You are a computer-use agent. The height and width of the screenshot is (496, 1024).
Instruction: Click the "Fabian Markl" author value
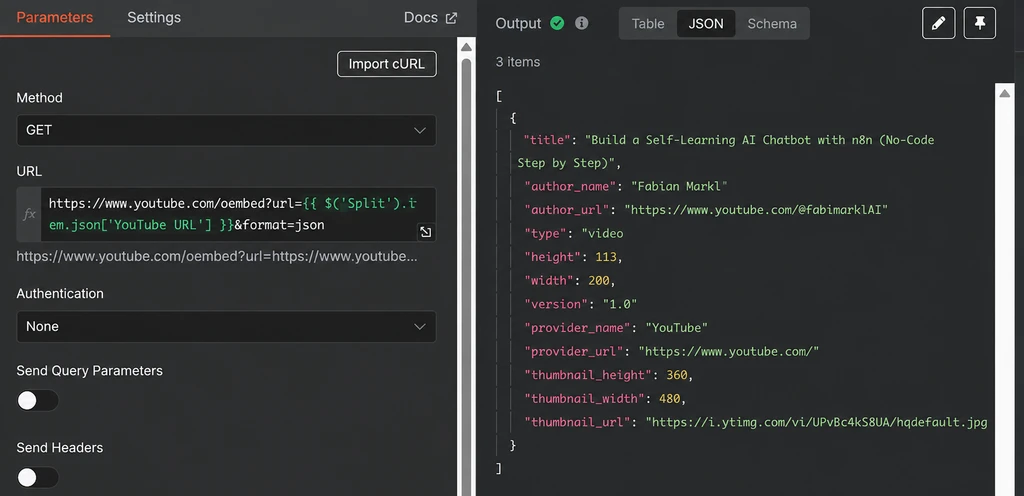[679, 187]
